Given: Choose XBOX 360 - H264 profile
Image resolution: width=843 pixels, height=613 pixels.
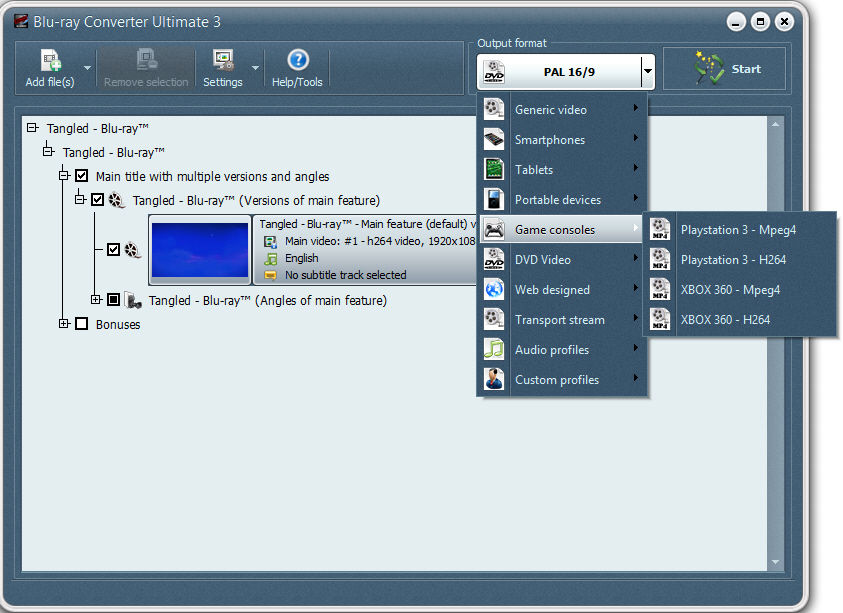Looking at the screenshot, I should [x=740, y=320].
